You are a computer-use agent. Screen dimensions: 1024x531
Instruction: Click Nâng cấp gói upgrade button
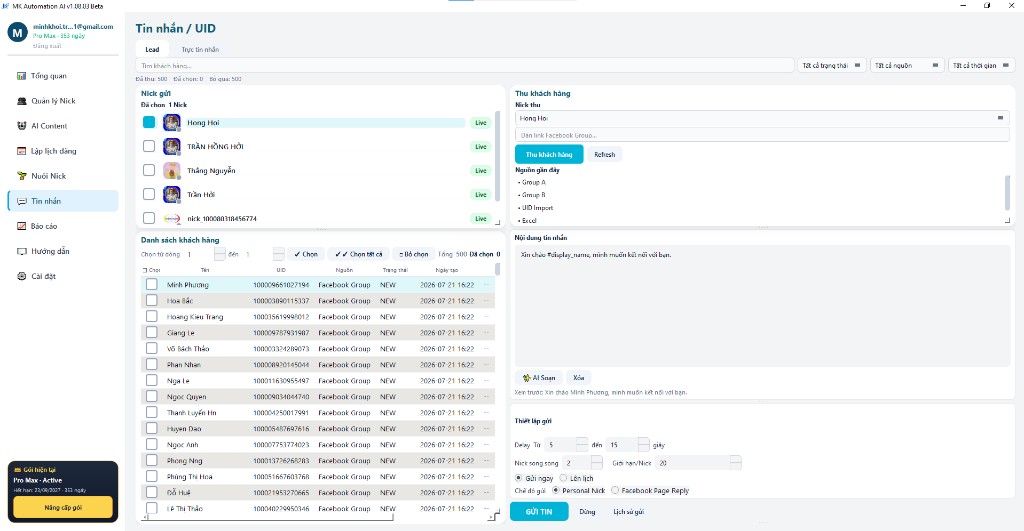coord(63,507)
